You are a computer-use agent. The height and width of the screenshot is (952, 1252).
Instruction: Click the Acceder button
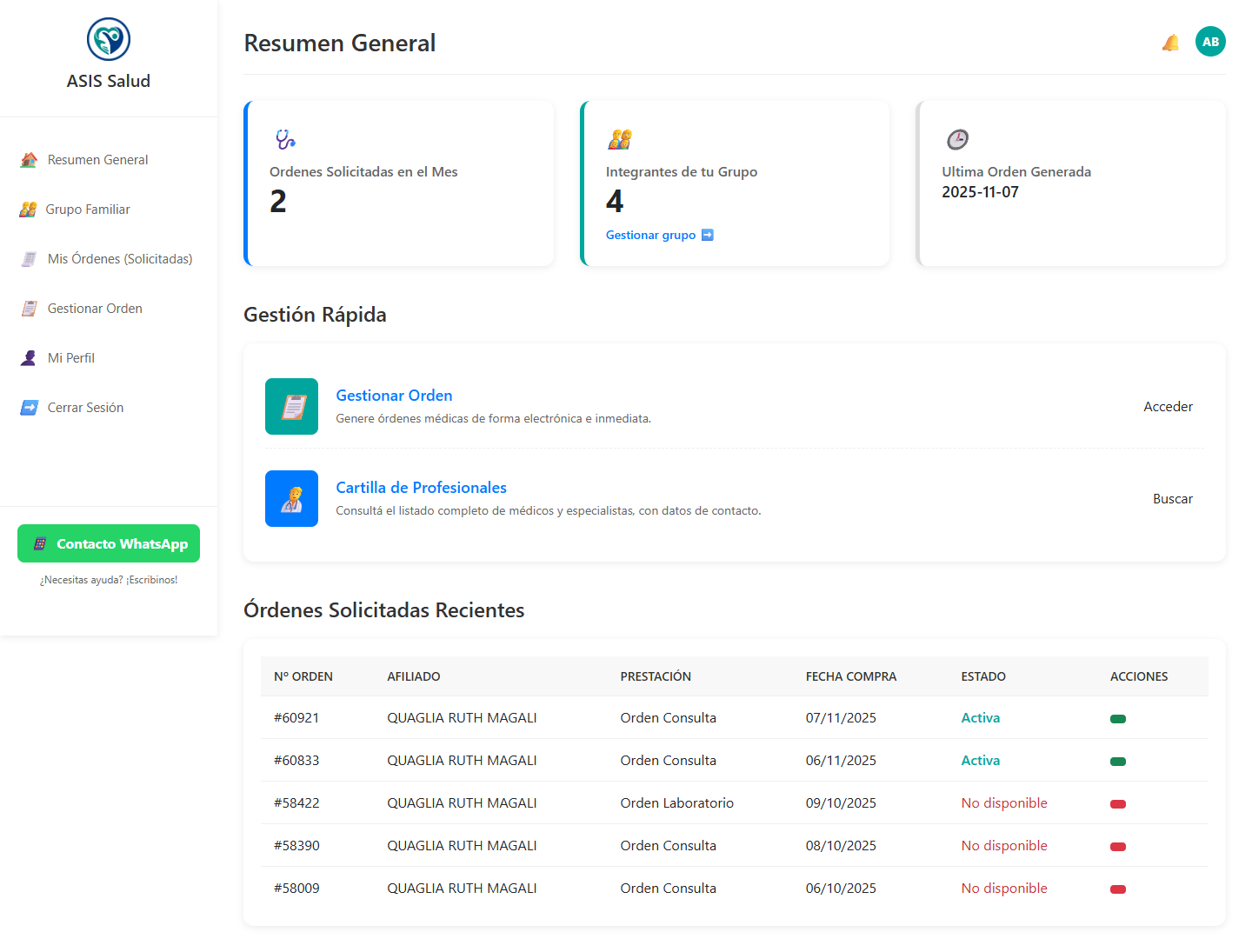(1168, 407)
